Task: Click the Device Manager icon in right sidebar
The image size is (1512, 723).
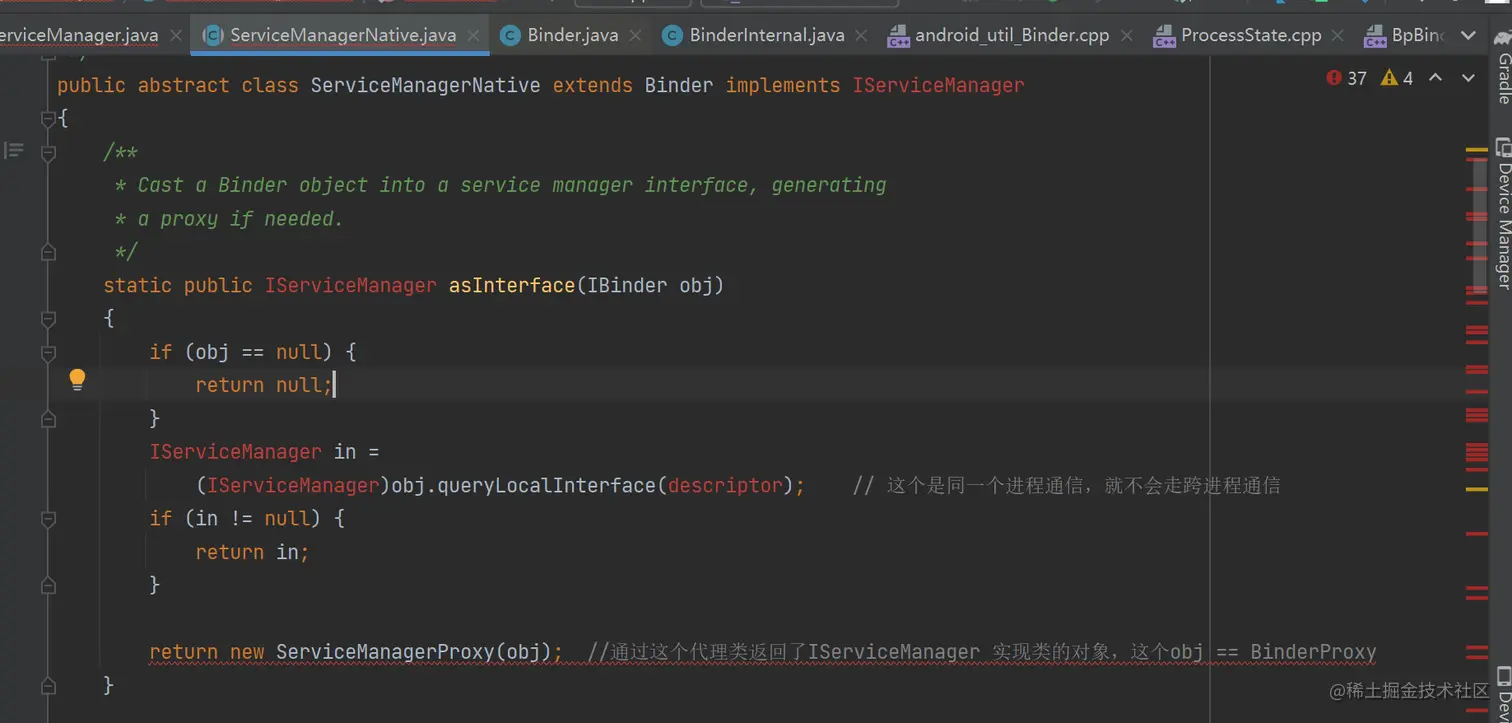Action: point(1502,148)
